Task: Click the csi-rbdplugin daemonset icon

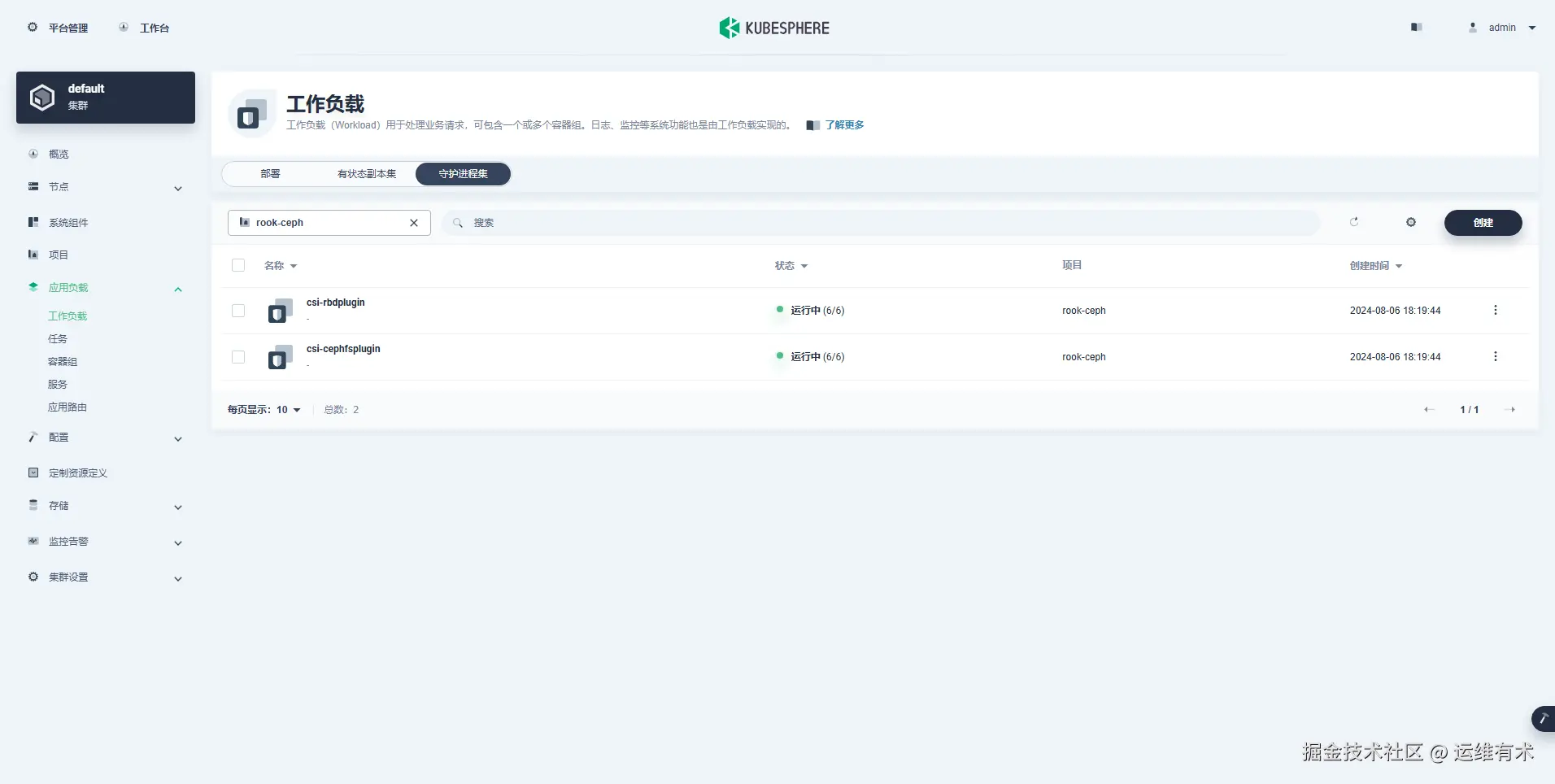Action: pos(281,311)
